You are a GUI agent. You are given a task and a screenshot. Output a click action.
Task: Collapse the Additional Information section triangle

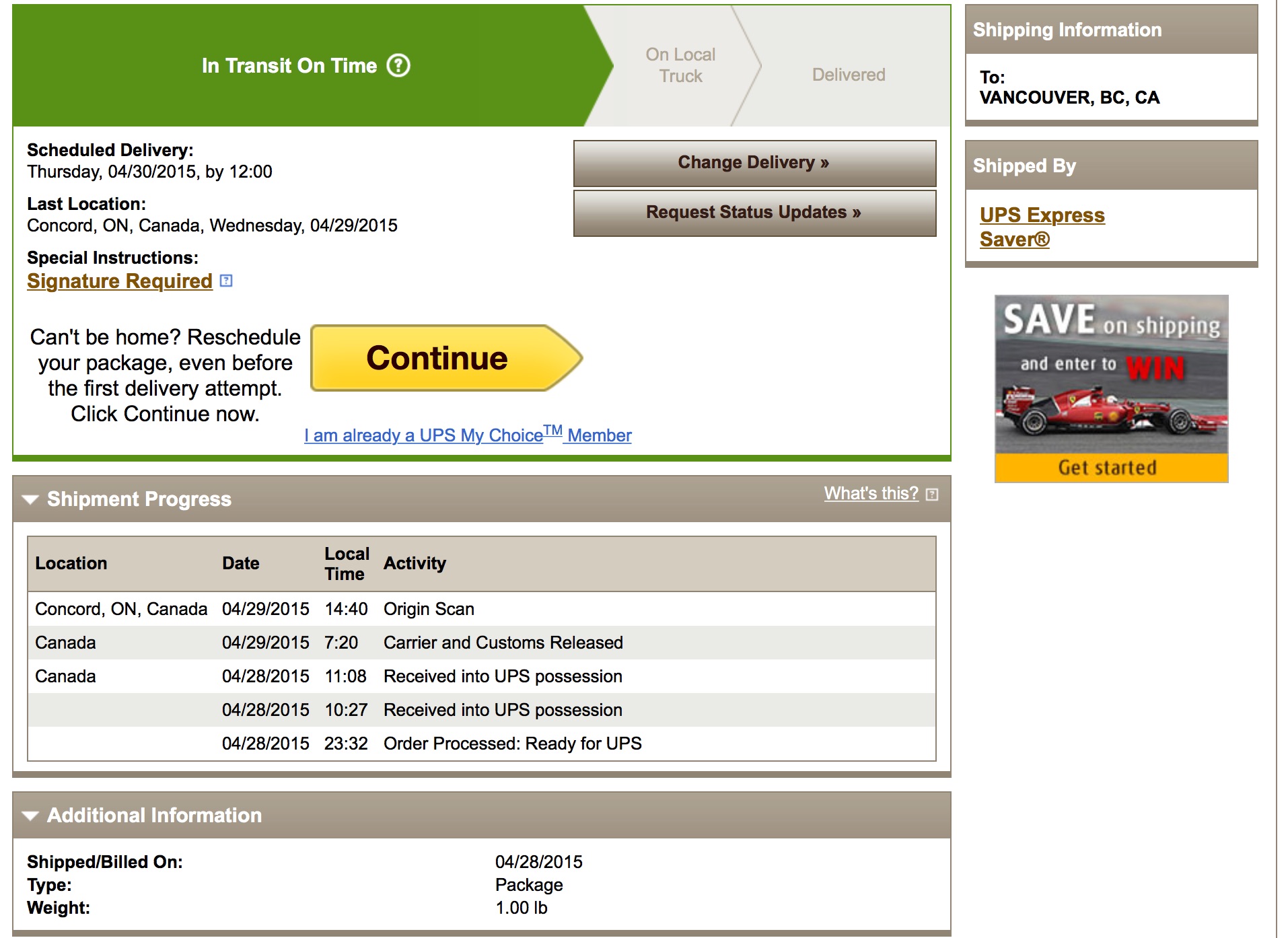point(30,816)
